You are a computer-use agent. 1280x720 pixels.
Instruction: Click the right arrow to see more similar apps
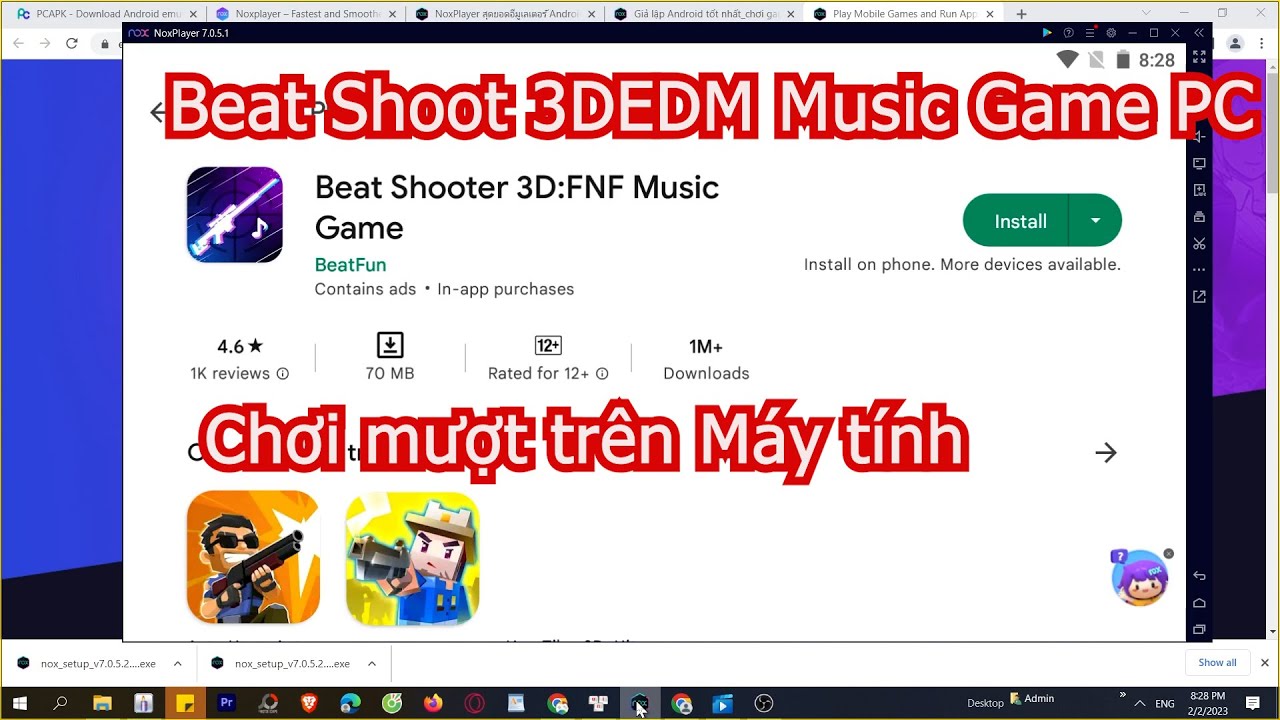1105,453
